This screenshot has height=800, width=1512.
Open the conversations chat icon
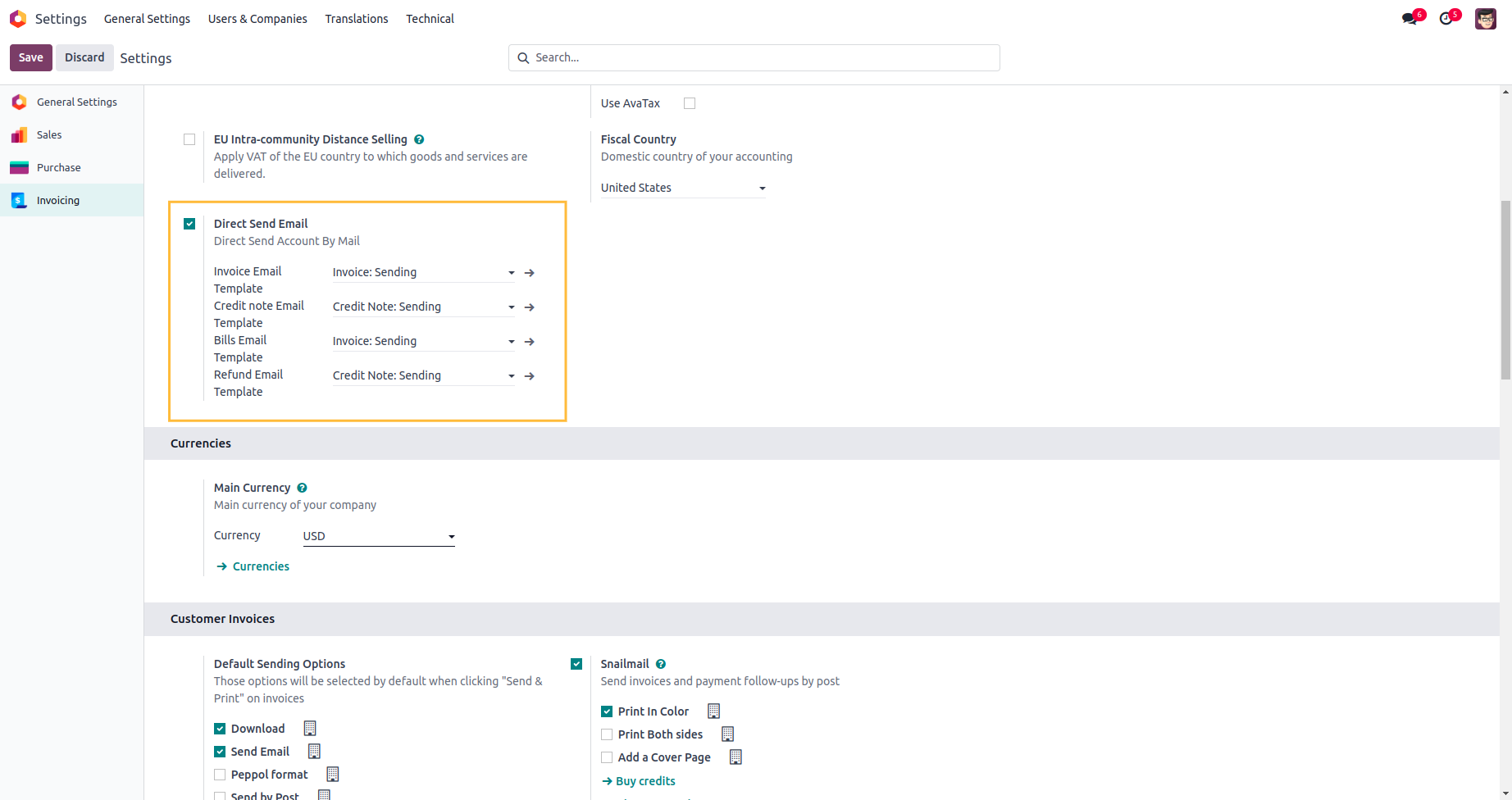pos(1410,19)
